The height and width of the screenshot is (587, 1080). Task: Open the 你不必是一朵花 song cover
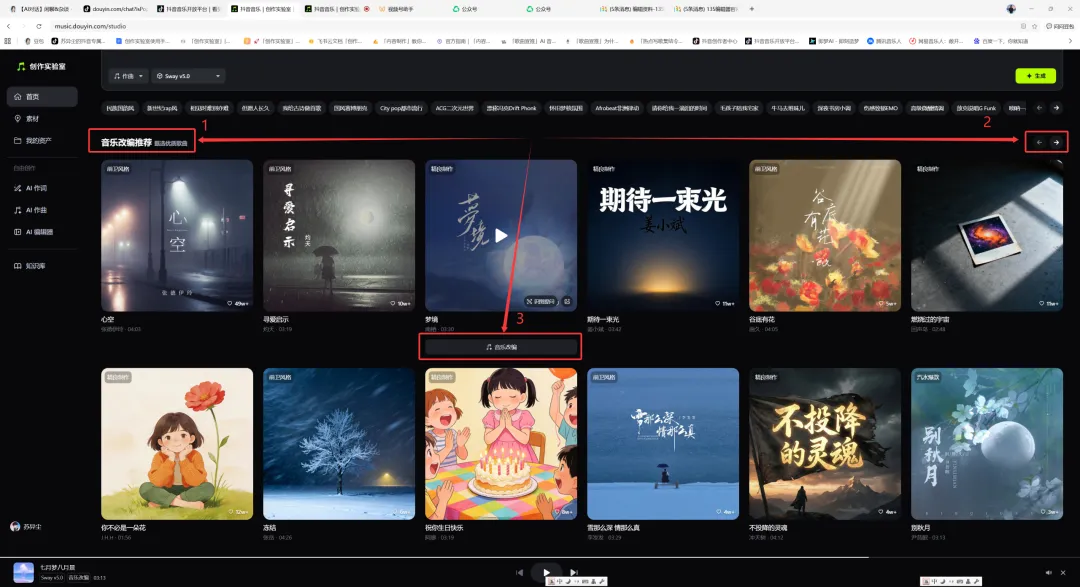pyautogui.click(x=177, y=444)
